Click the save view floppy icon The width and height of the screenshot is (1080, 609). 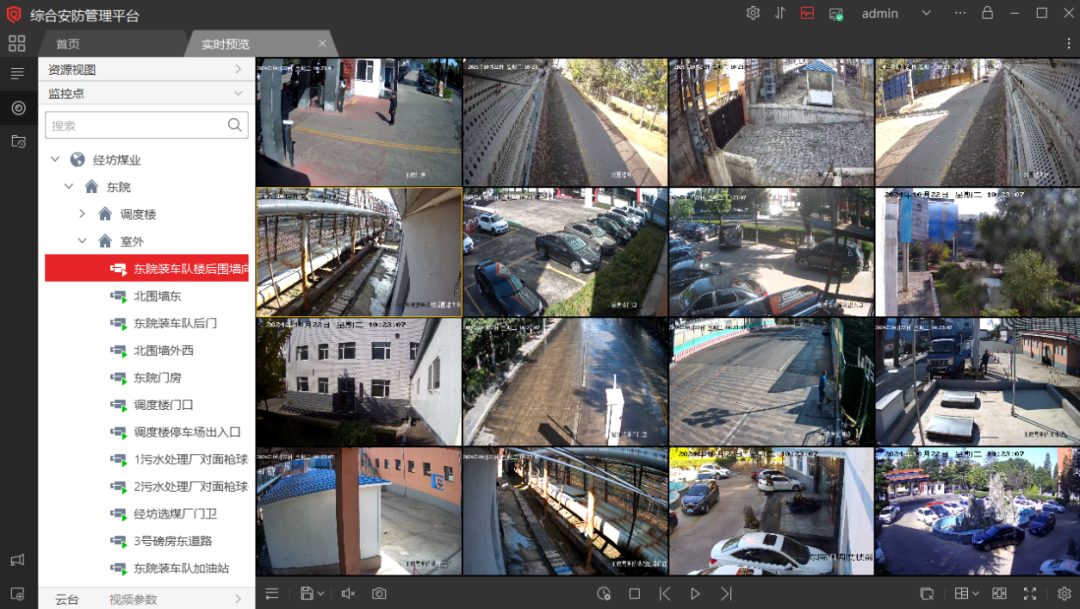coord(307,593)
